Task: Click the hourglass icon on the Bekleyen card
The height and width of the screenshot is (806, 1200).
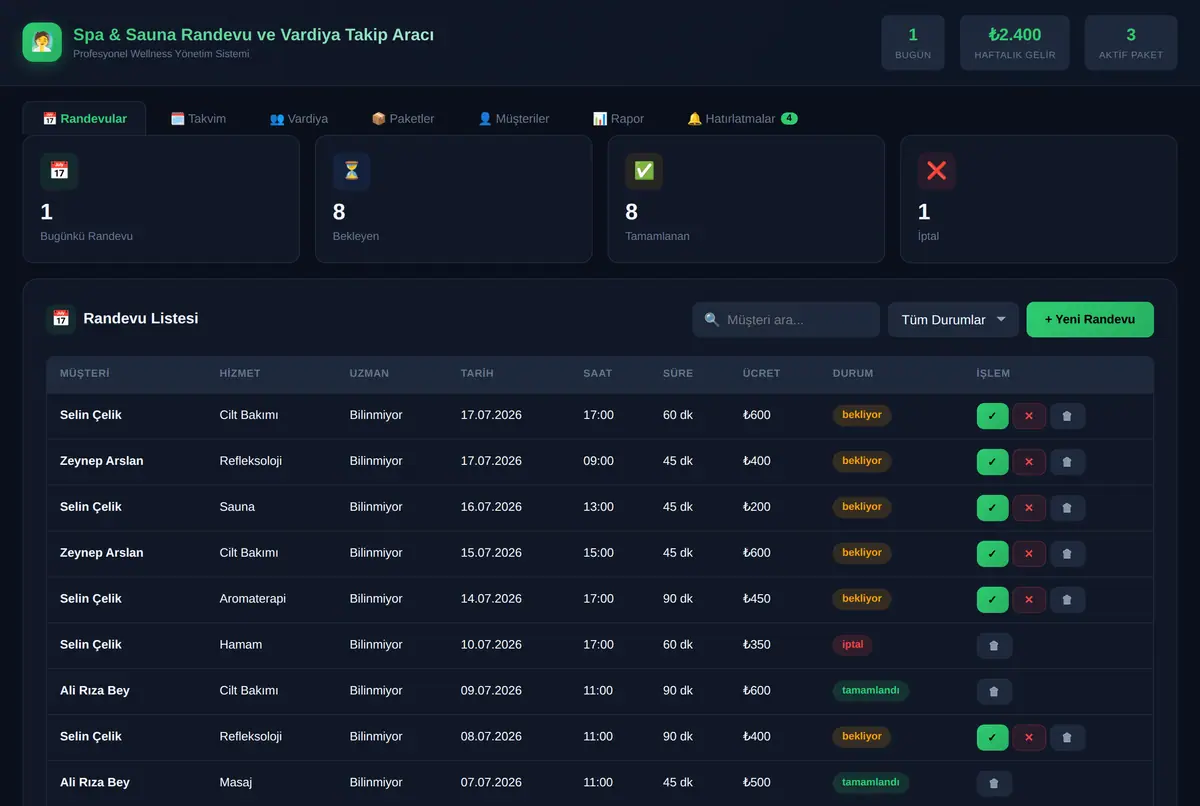Action: [x=352, y=171]
